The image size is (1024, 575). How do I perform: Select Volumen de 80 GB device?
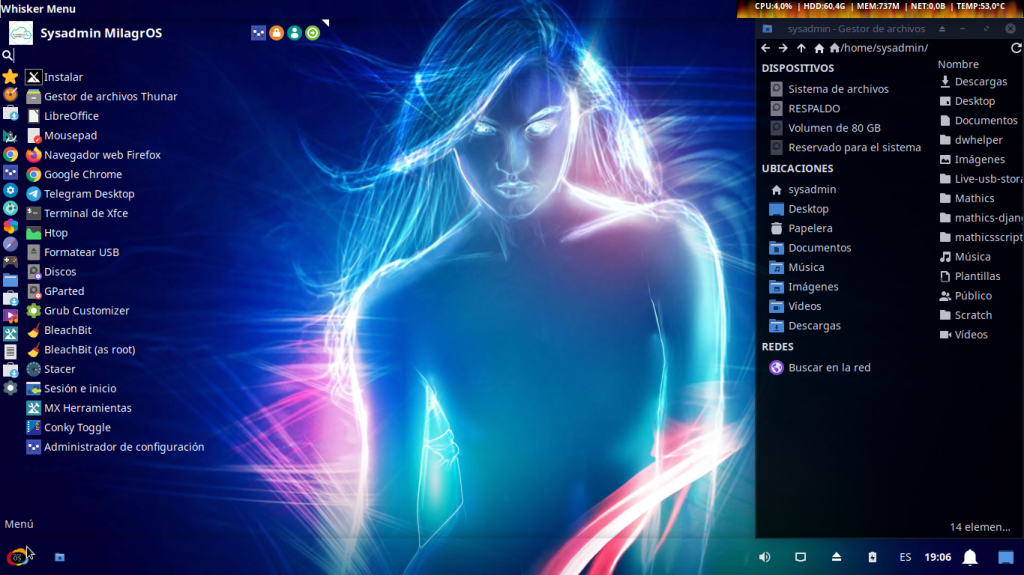coord(833,128)
